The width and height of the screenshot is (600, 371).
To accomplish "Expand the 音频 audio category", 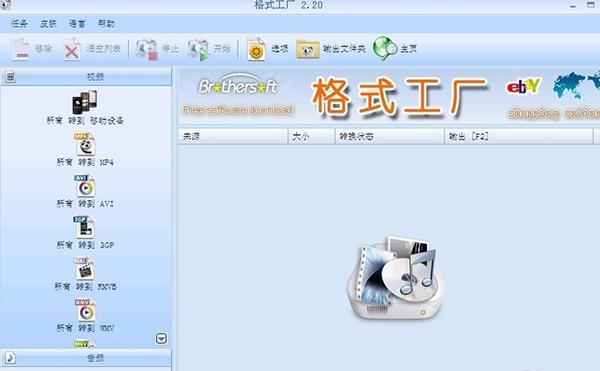I will 86,358.
